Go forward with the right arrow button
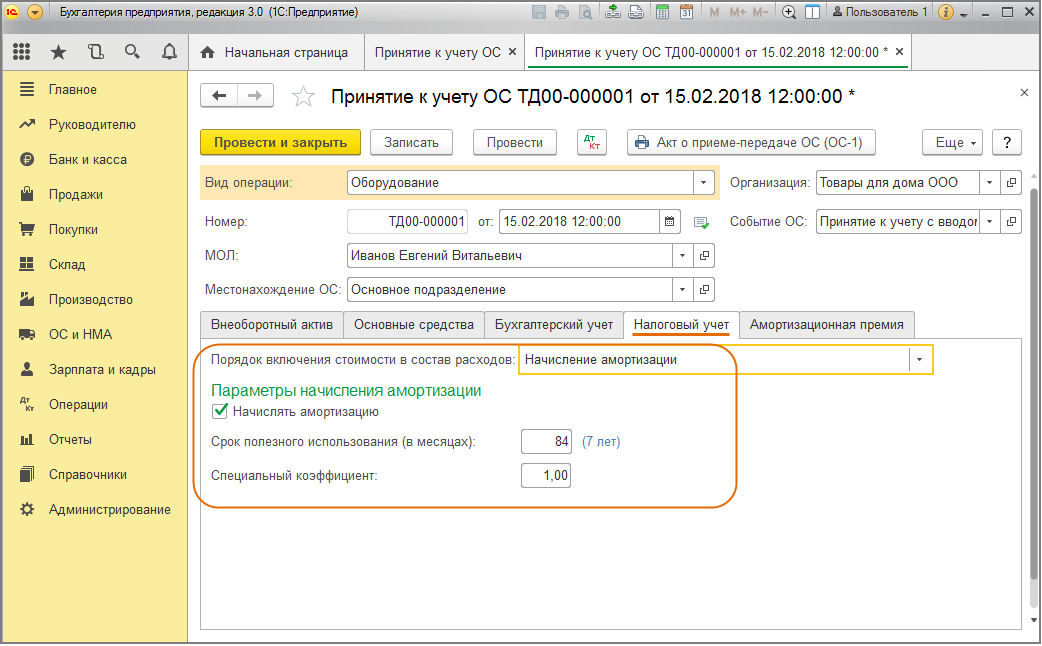1042x646 pixels. tap(255, 96)
